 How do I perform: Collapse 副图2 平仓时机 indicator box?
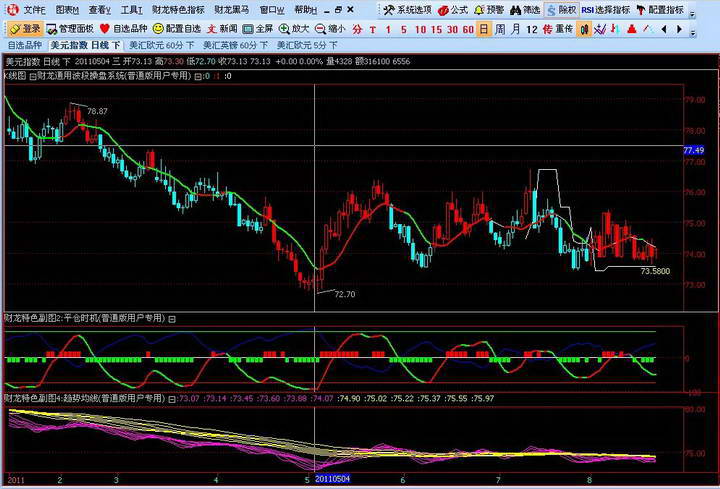coord(172,319)
